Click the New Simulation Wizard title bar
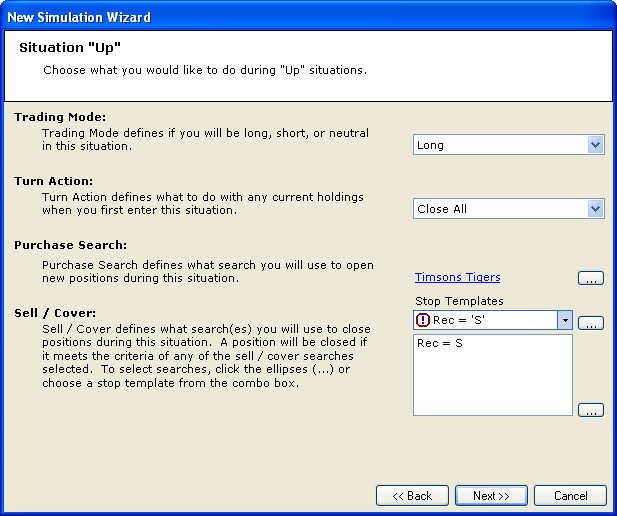Viewport: 617px width, 516px height. pyautogui.click(x=300, y=17)
